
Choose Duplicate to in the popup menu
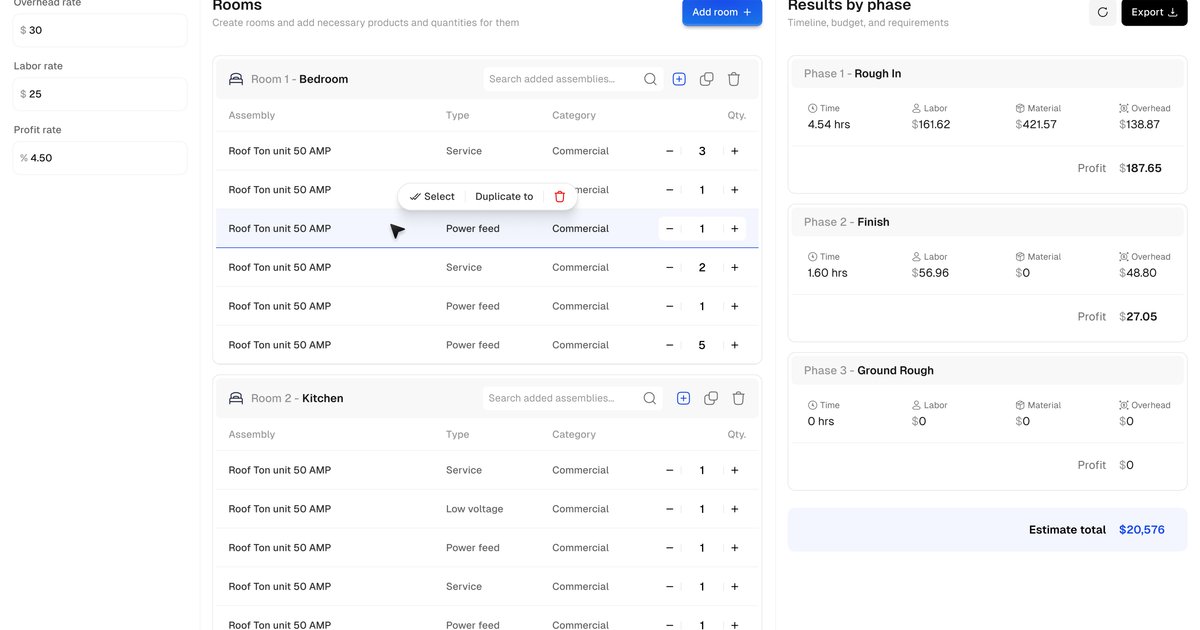tap(504, 197)
